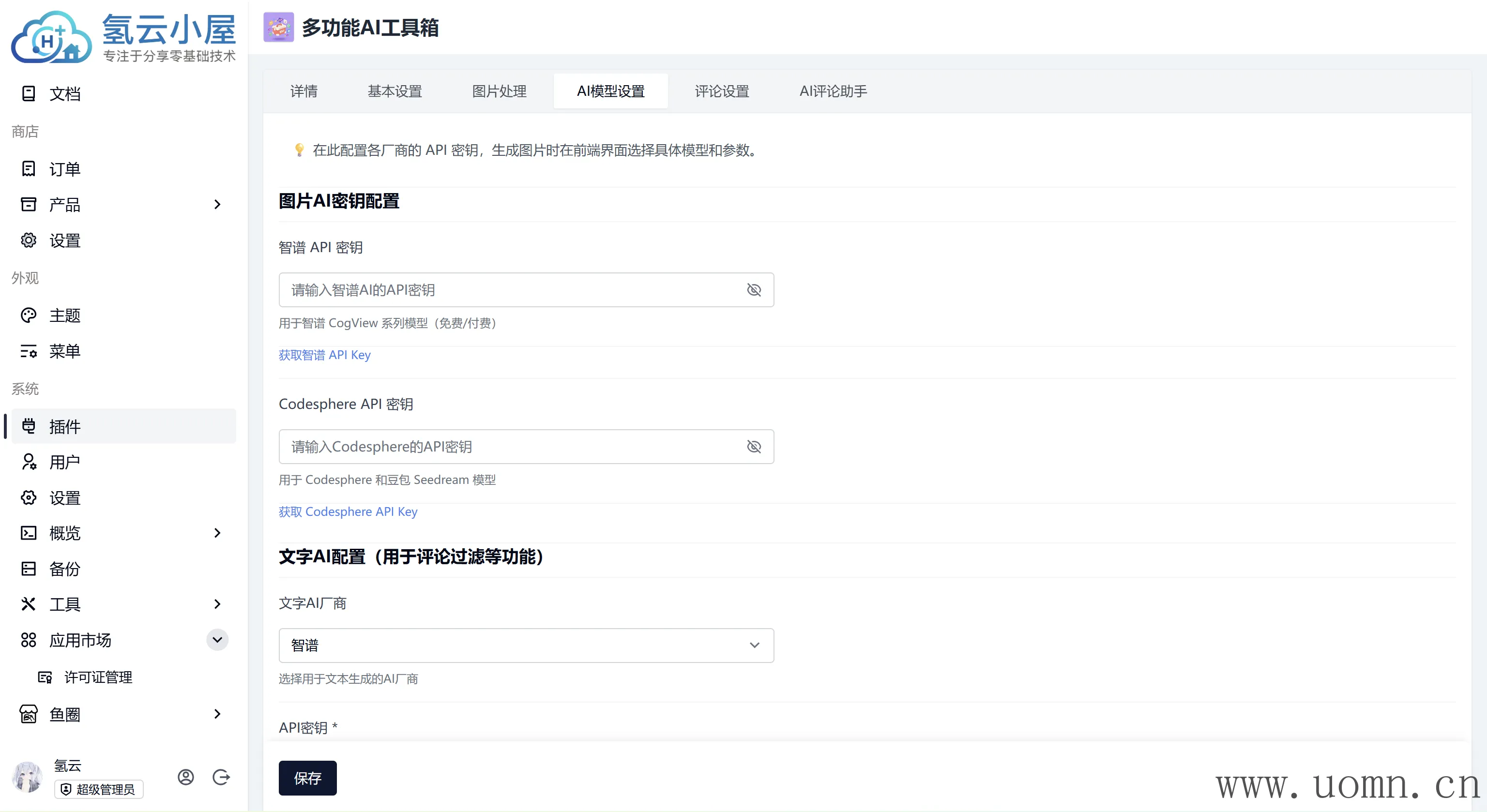Collapse the App Market section
This screenshot has width=1487, height=812.
217,639
